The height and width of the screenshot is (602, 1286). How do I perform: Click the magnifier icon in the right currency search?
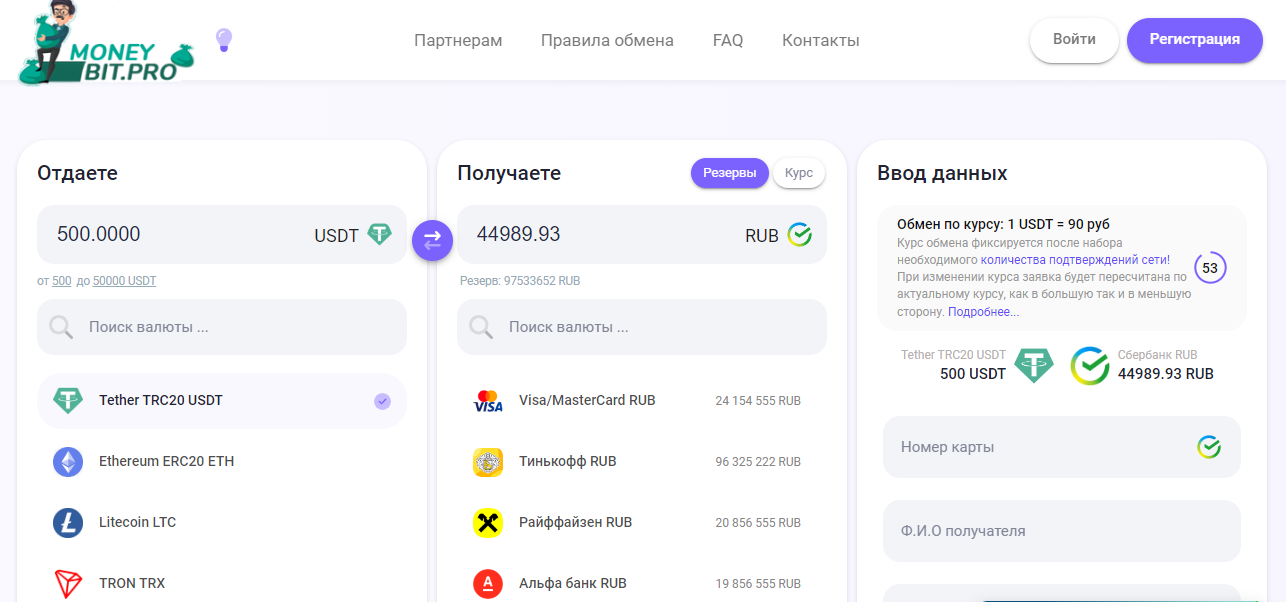pos(481,327)
